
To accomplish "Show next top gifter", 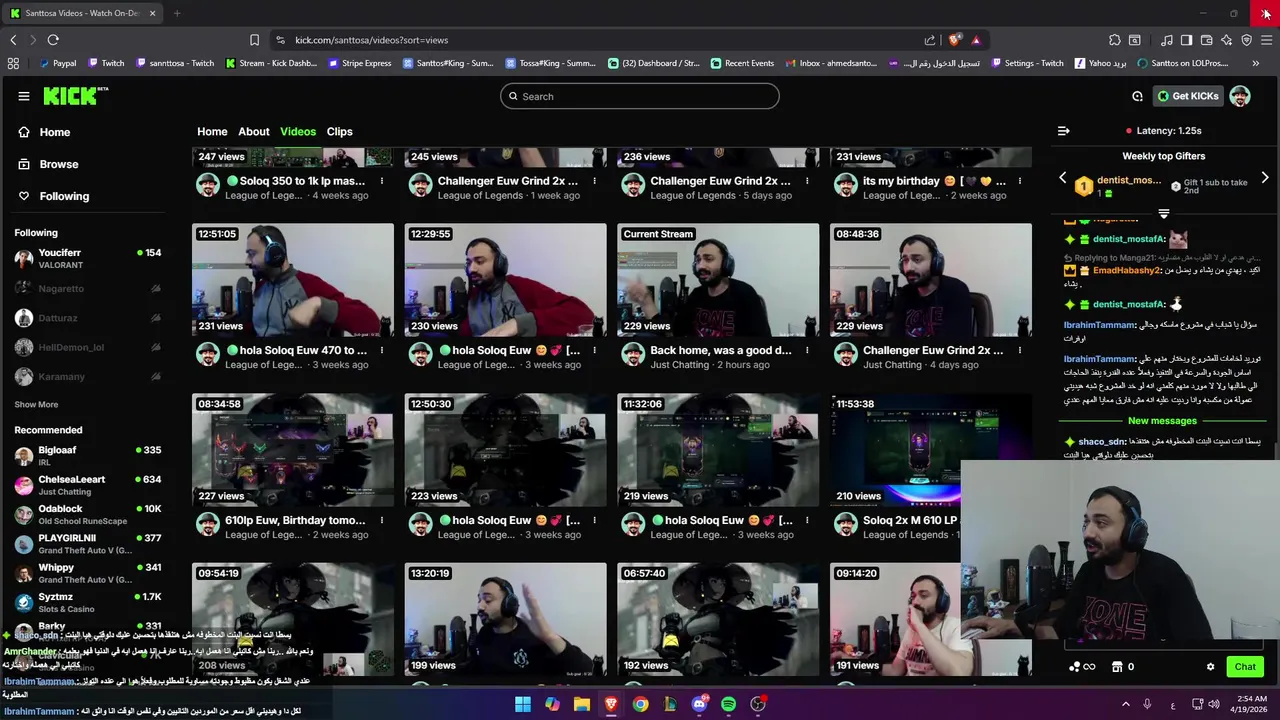I will [1265, 178].
